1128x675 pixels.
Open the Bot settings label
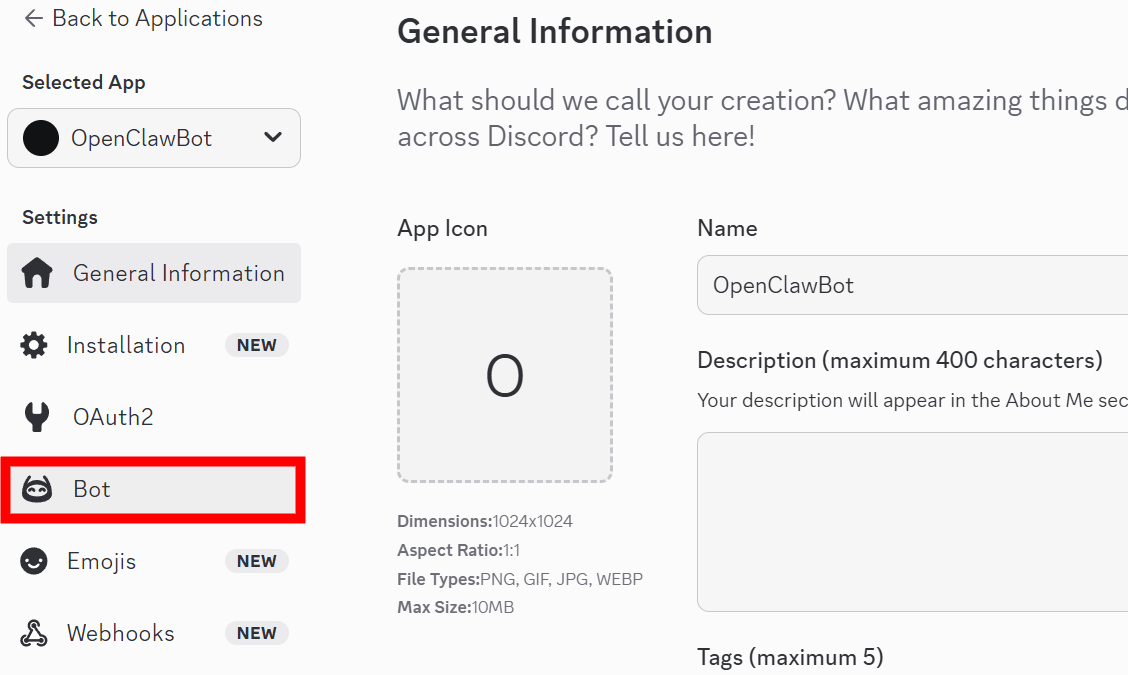92,489
